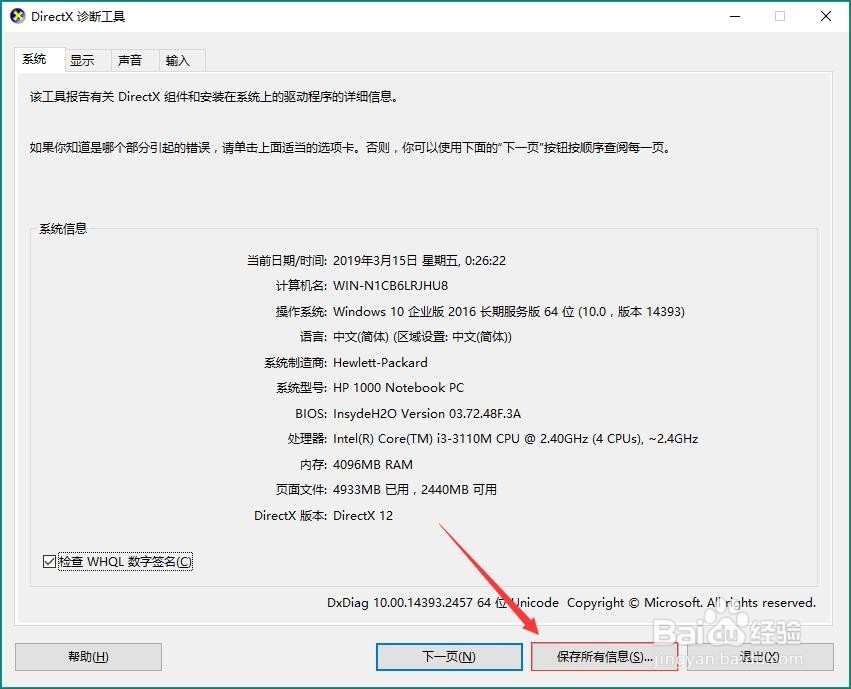Maximize the diagnostic tool window

(x=779, y=16)
